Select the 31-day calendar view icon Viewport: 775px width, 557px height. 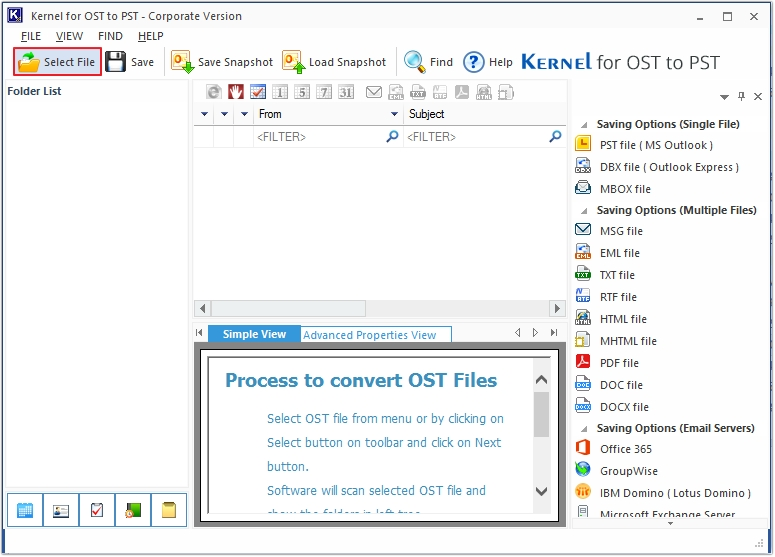tap(346, 92)
